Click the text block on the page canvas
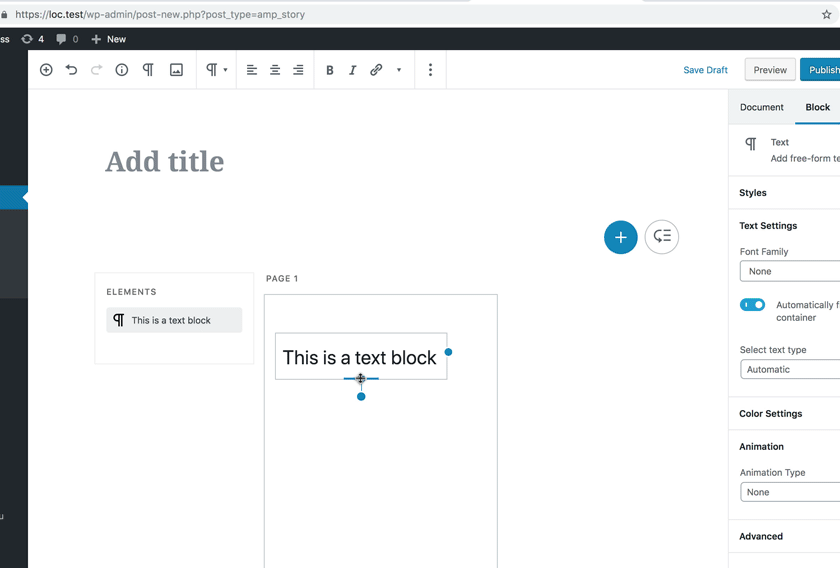 [x=361, y=356]
